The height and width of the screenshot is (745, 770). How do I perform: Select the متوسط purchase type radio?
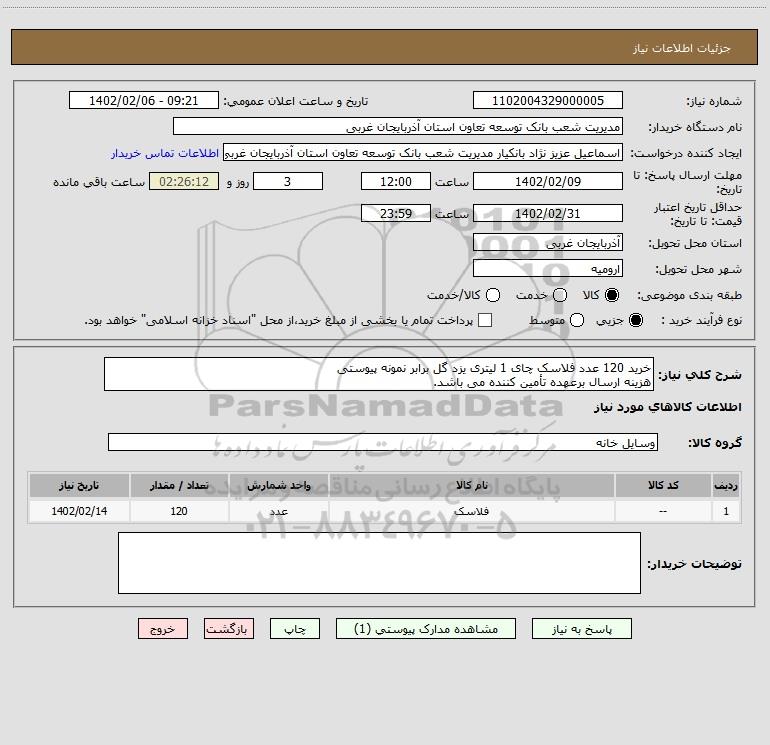(577, 320)
